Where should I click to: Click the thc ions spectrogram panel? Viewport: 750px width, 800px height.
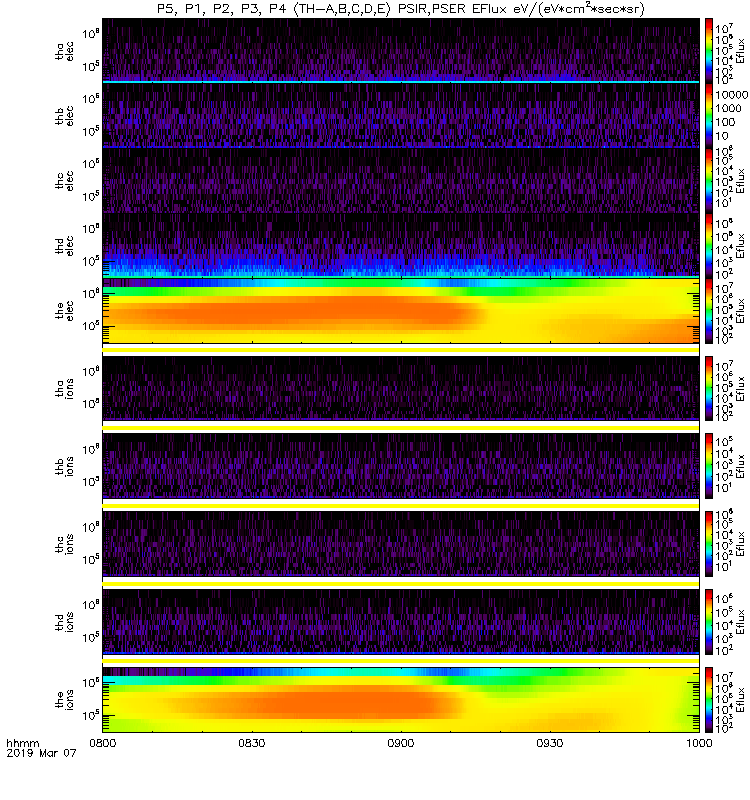(401, 544)
